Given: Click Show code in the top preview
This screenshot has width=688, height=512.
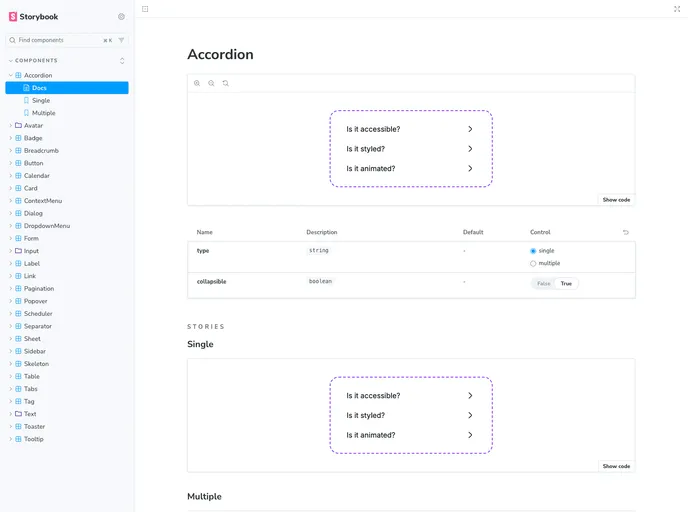Looking at the screenshot, I should click(616, 200).
